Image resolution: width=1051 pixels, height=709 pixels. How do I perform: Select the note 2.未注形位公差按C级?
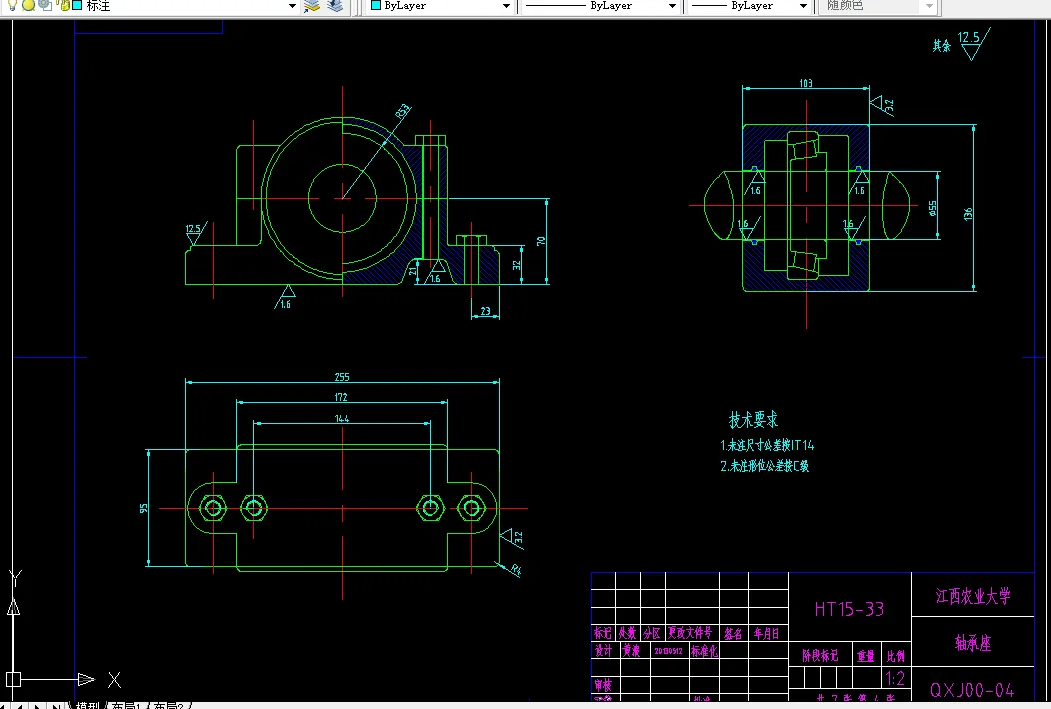(x=765, y=466)
